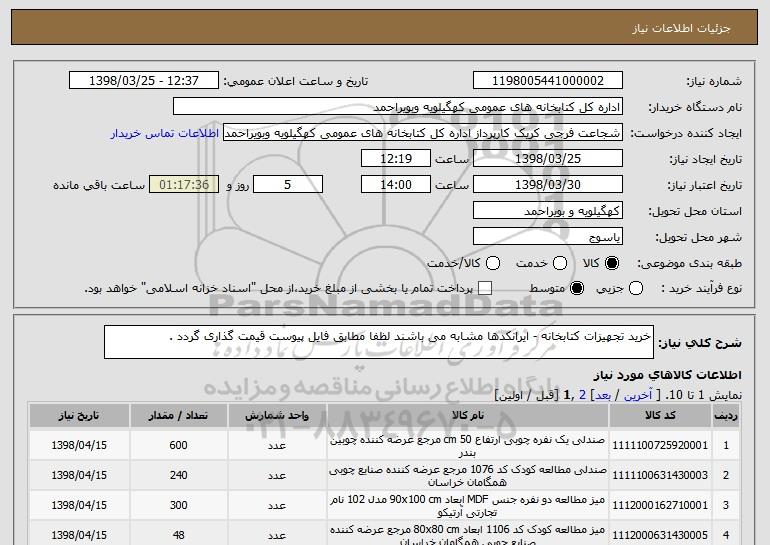Click the شرح کلی نیاز description box
Screen dimensions: 770x545
pyautogui.click(x=378, y=341)
